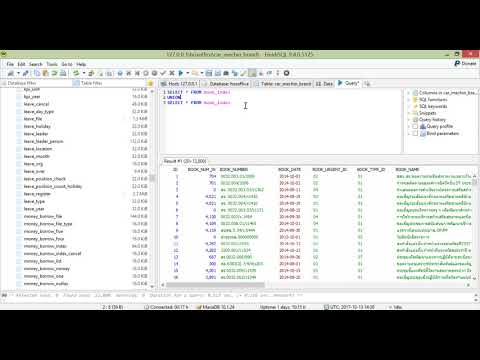Viewport: 480px width, 360px height.
Task: Sort by the BOOK_TYPE_ID column header
Action: pos(371,170)
